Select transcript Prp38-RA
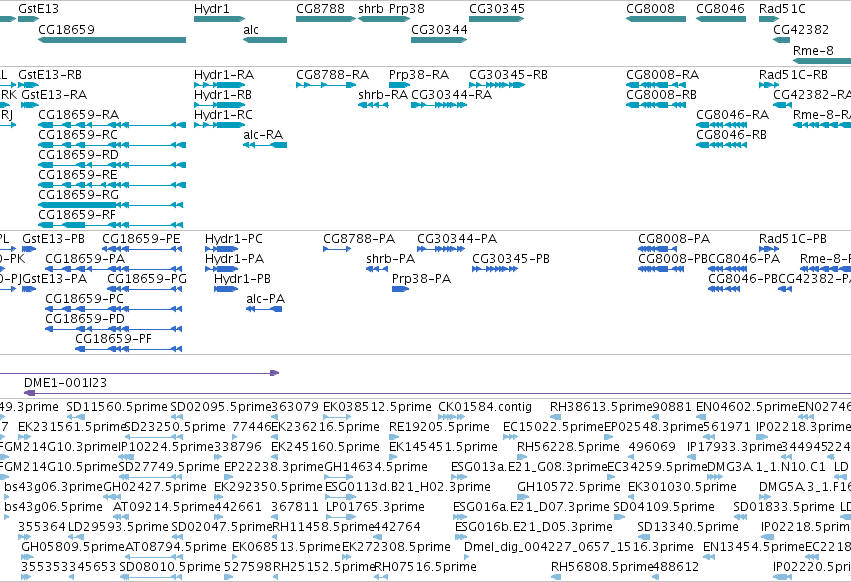The height and width of the screenshot is (582, 851). click(418, 74)
